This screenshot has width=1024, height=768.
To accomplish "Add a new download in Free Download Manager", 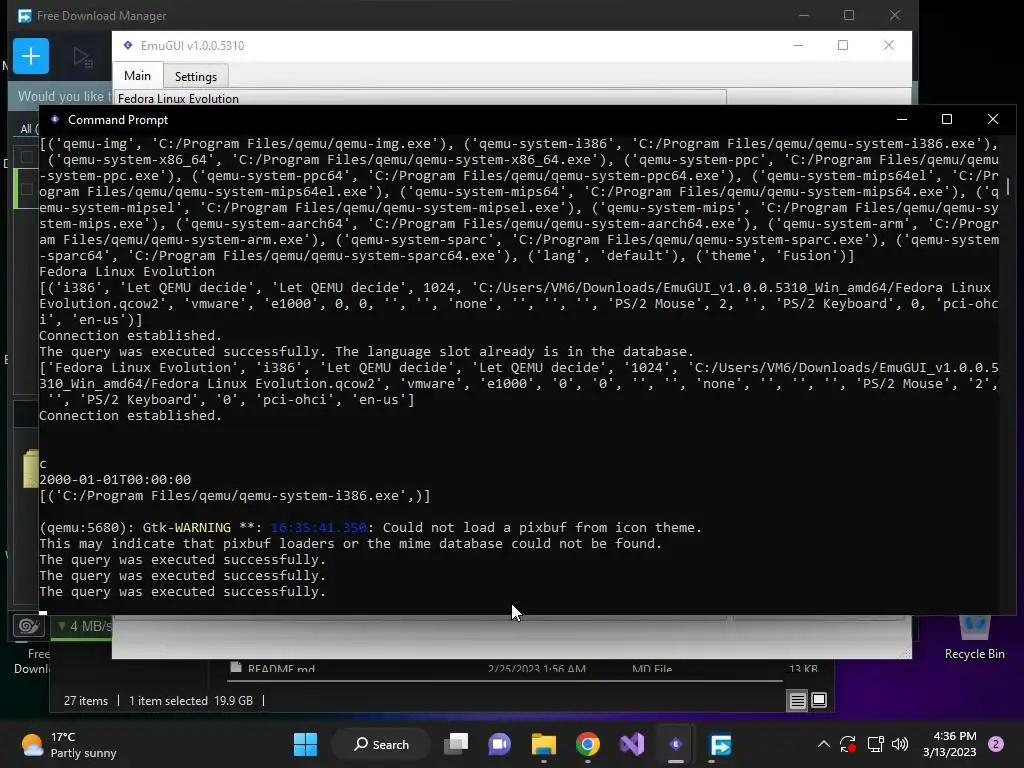I will [x=31, y=56].
